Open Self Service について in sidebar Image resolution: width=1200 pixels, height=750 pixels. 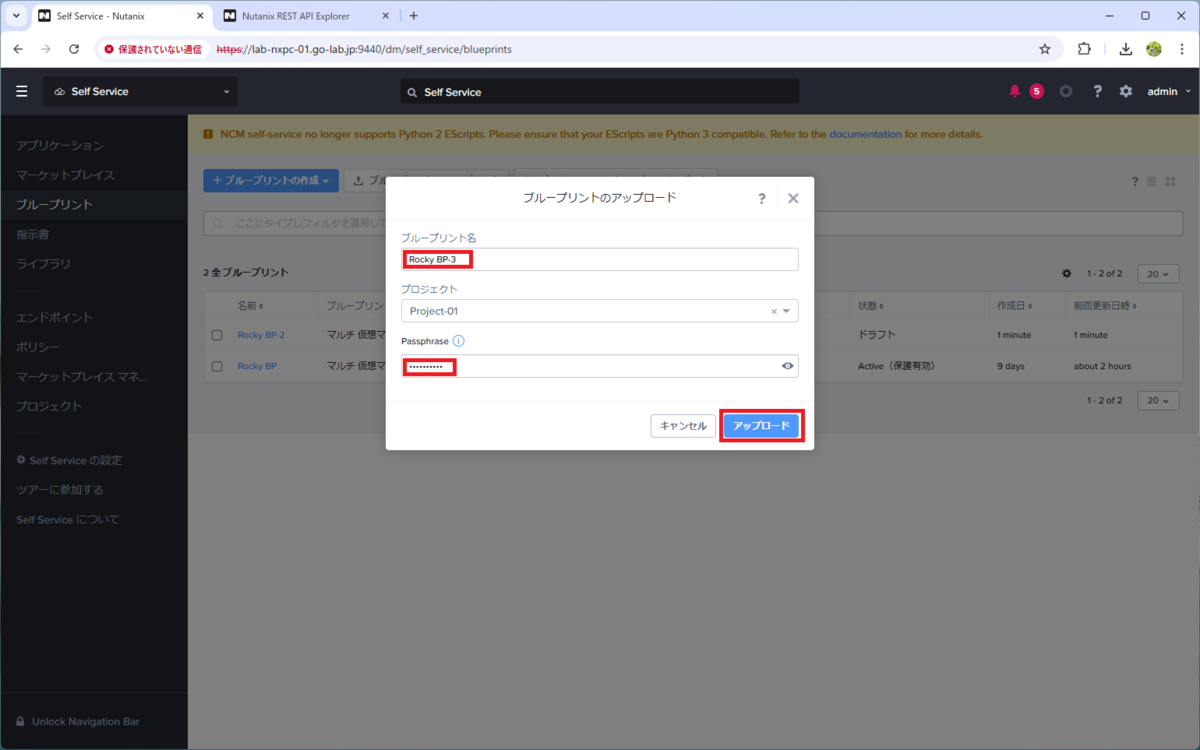coord(67,520)
